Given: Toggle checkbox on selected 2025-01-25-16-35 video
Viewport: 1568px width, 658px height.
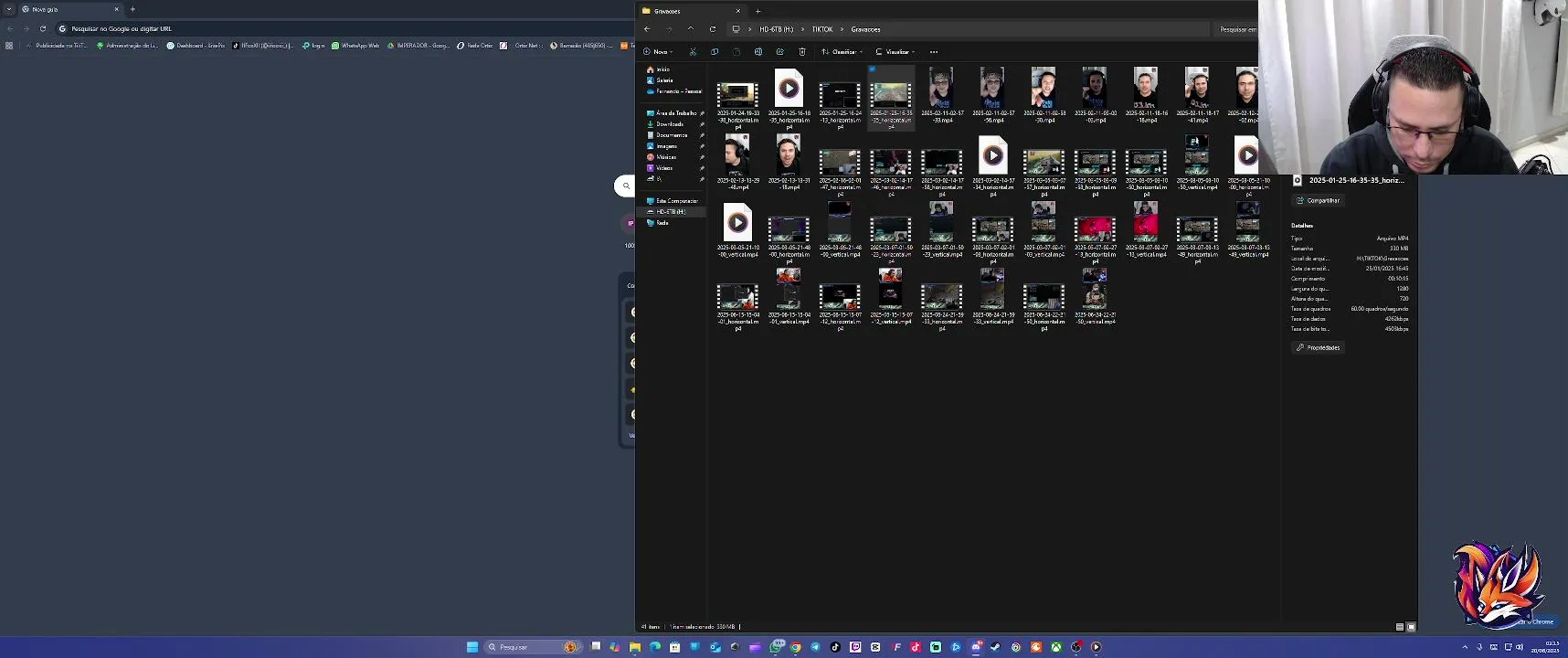Looking at the screenshot, I should pos(873,69).
